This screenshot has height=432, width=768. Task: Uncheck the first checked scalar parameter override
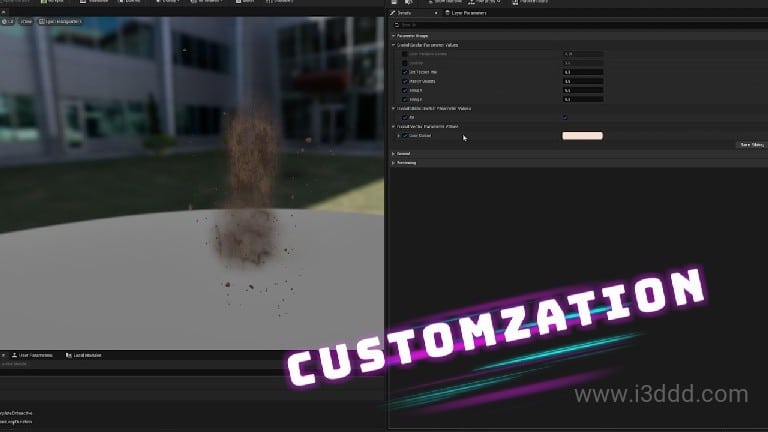click(x=405, y=72)
